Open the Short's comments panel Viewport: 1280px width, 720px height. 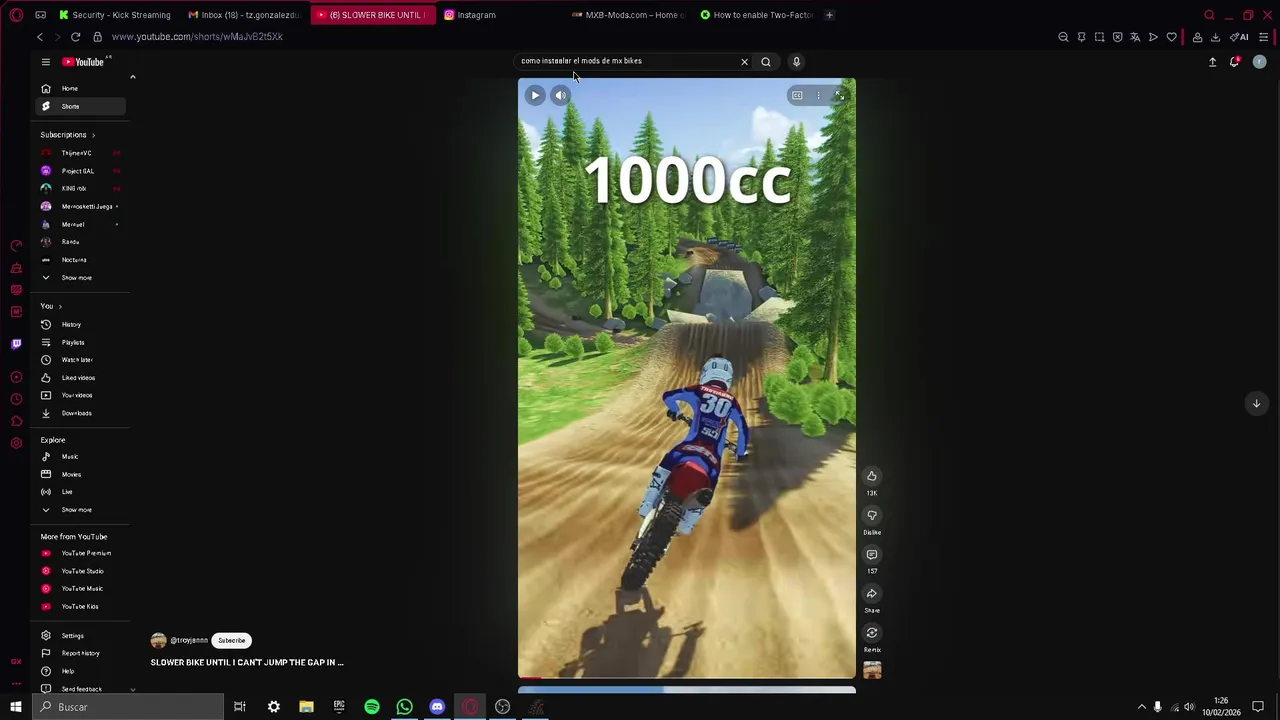(872, 554)
